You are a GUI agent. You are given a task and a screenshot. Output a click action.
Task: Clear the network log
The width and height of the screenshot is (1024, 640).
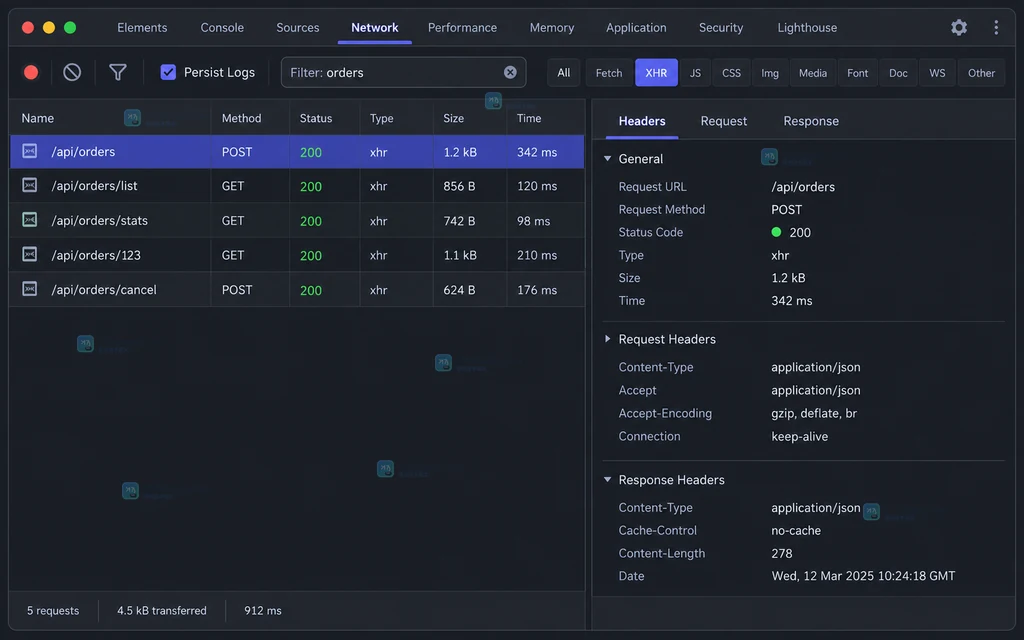point(72,72)
